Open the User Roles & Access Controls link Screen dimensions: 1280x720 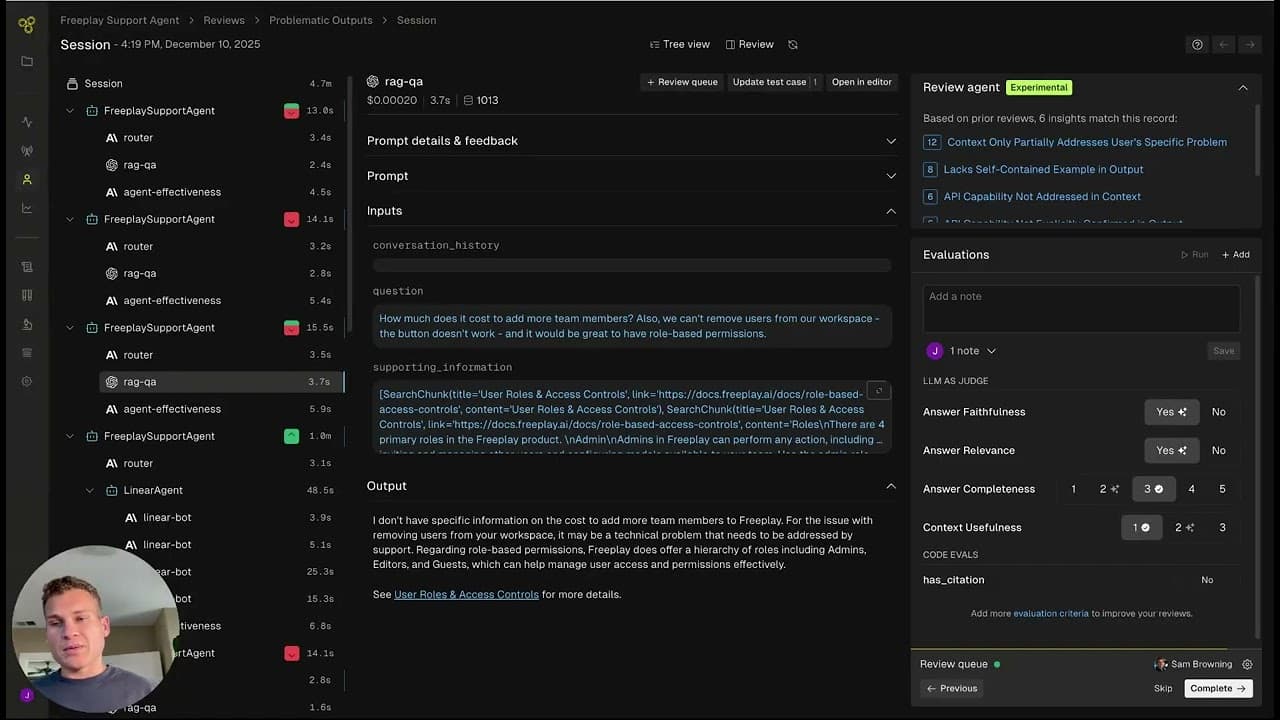466,594
